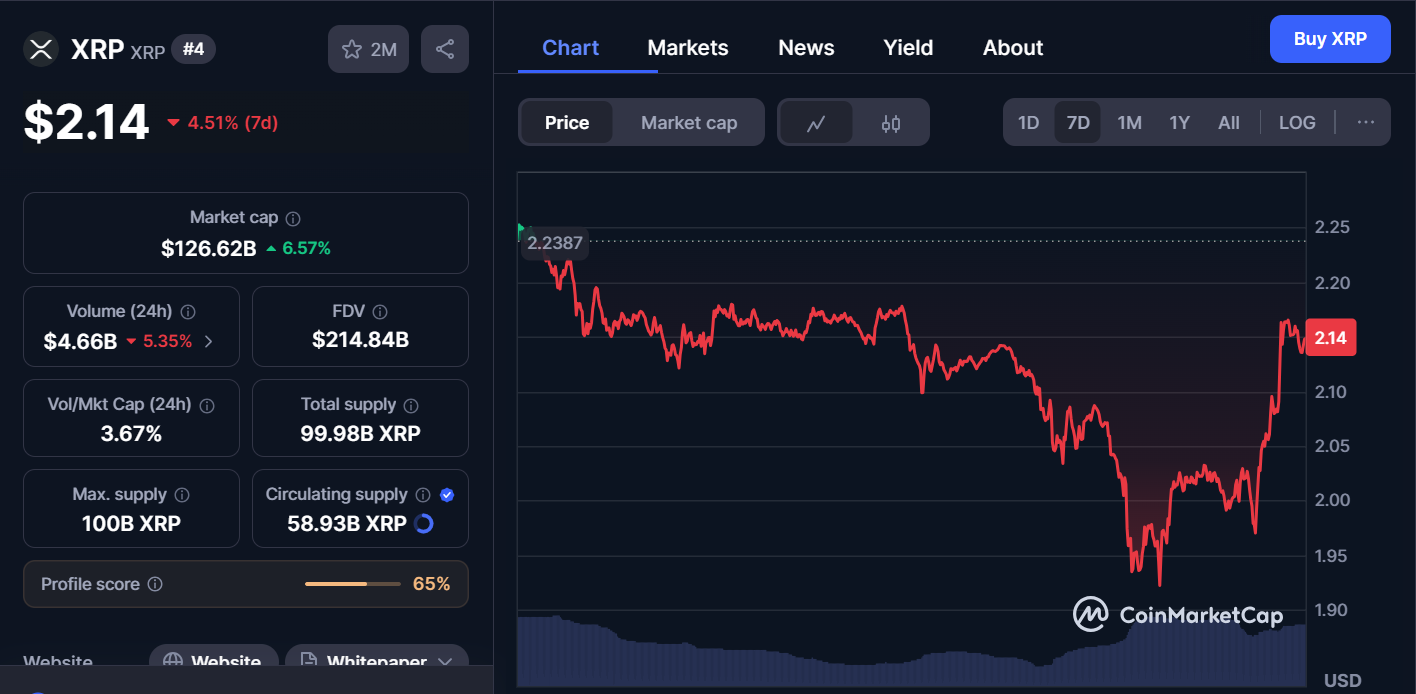Click the verified checkmark badge for circulating supply
Screen dimensions: 1416x694
point(447,495)
